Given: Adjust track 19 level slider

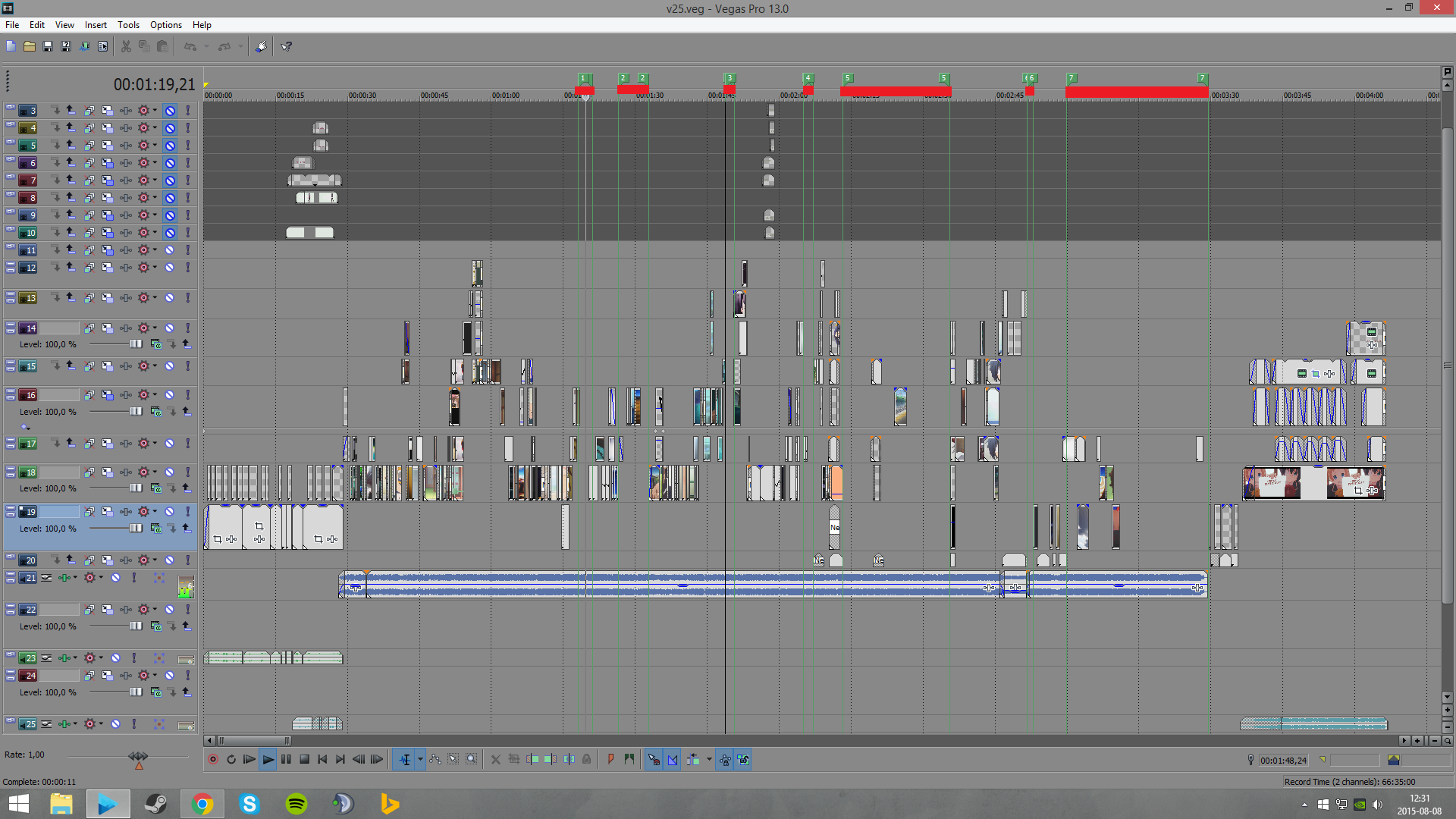Looking at the screenshot, I should coord(135,529).
